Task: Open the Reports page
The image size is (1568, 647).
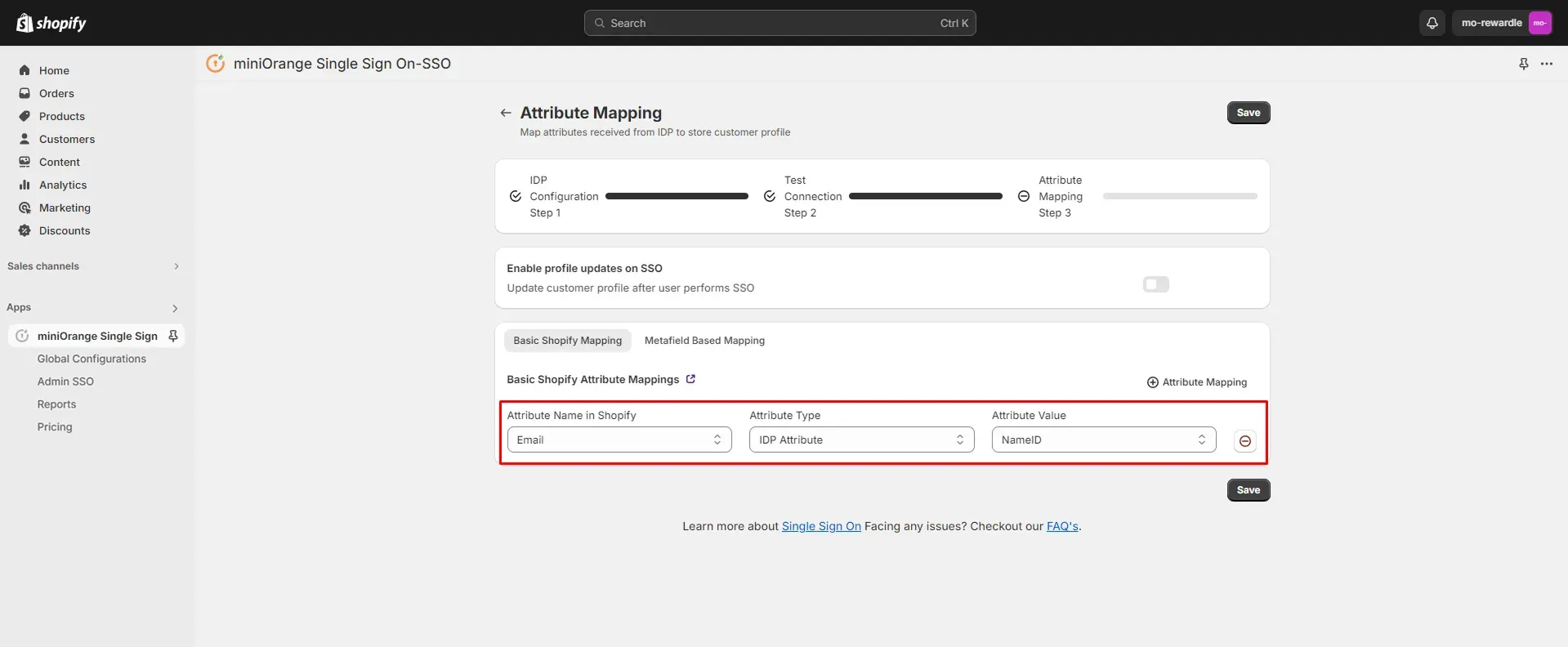Action: click(x=56, y=404)
